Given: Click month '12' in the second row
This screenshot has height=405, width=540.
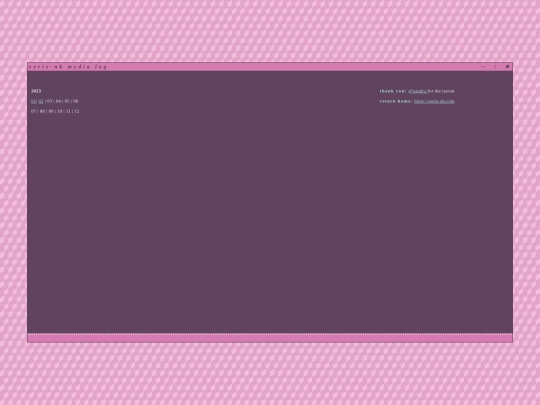Looking at the screenshot, I should [76, 111].
